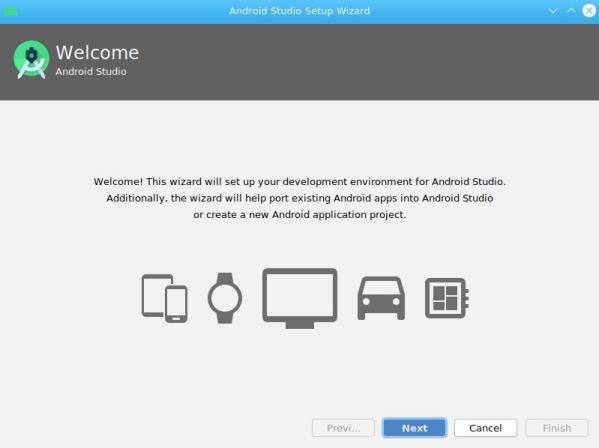Minimize window with down chevron
Screen dimensions: 599x448
(553, 11)
